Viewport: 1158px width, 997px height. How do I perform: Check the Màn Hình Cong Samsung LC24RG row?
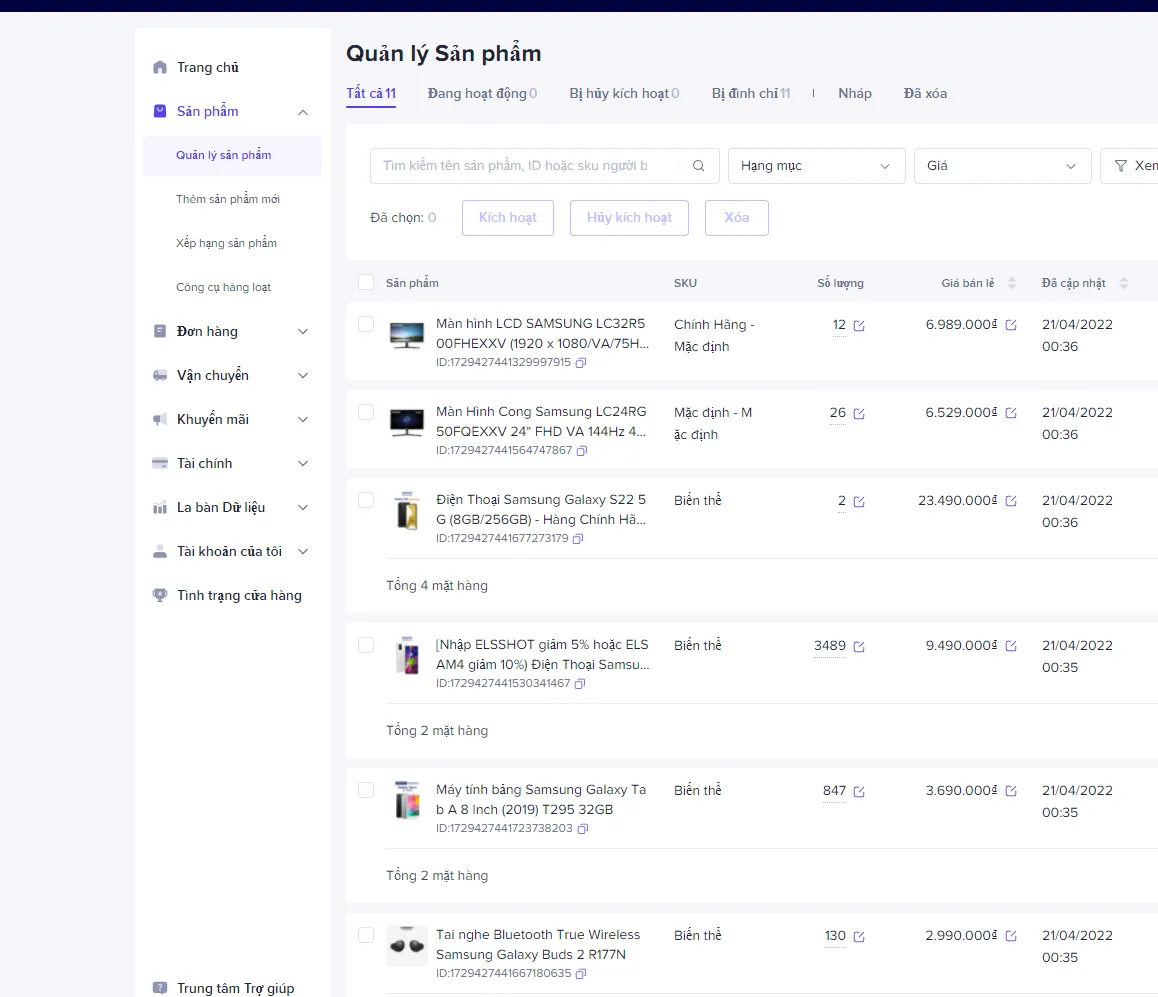366,412
